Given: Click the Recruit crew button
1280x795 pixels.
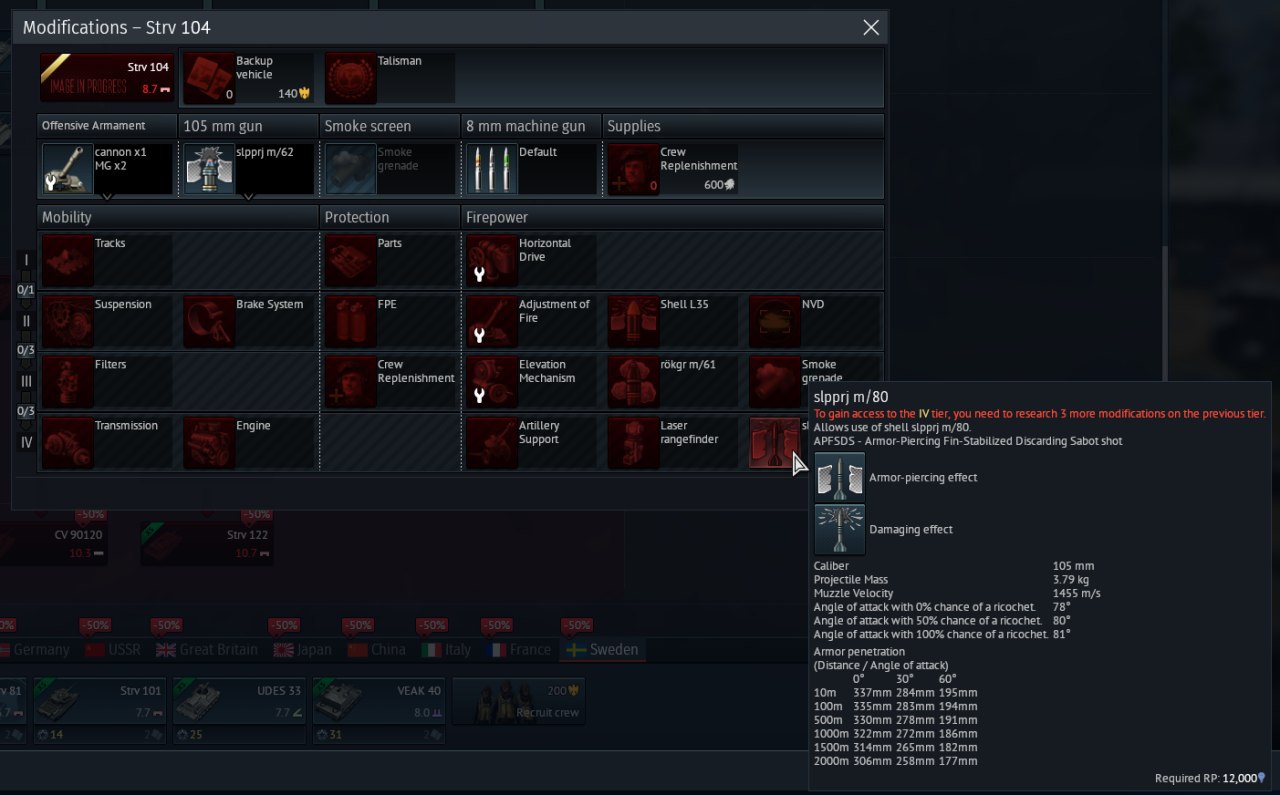Looking at the screenshot, I should pos(519,702).
